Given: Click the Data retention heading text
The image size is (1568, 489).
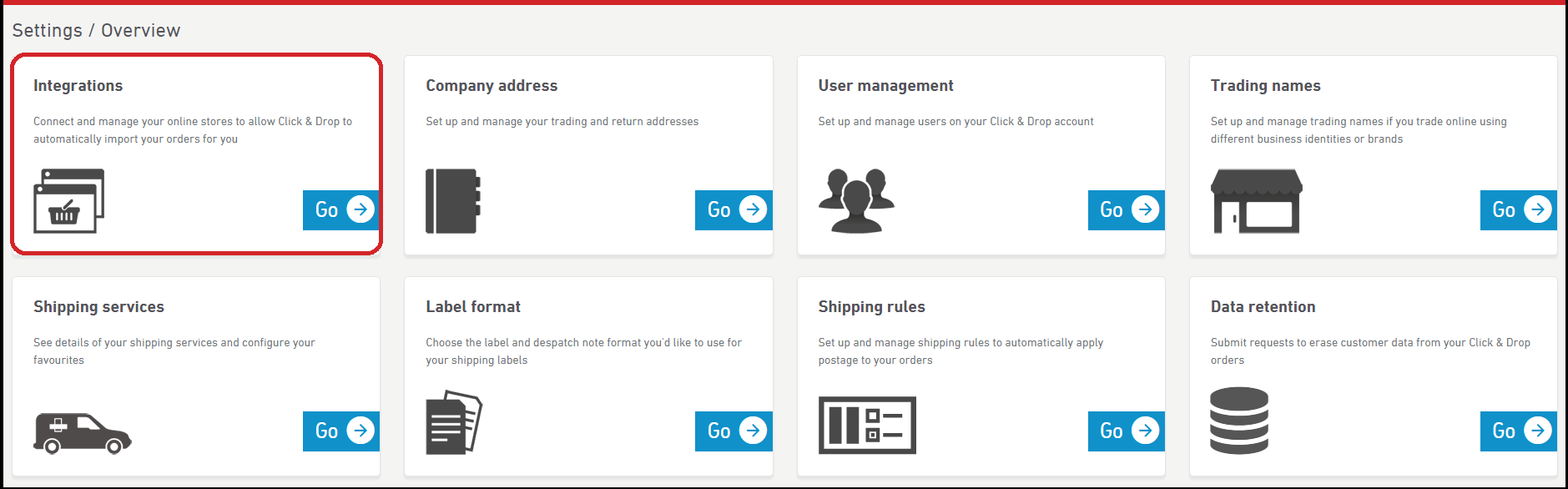Looking at the screenshot, I should (x=1263, y=307).
